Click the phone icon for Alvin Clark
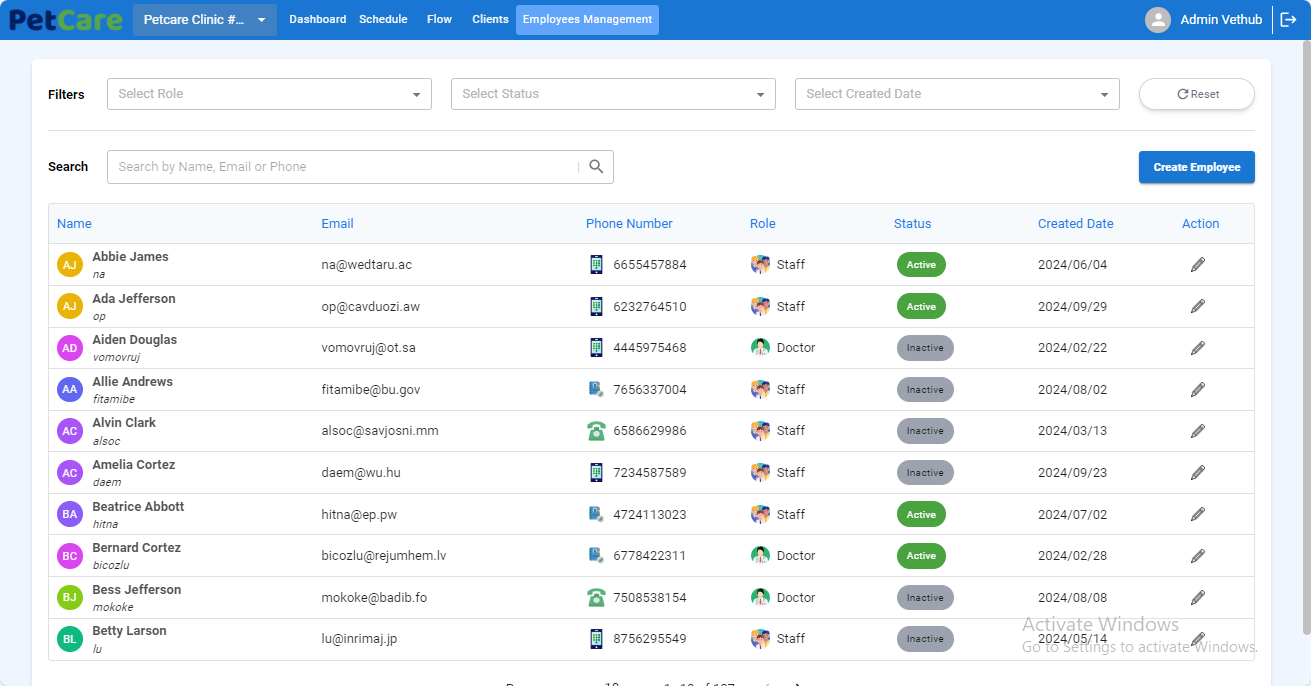Viewport: 1311px width, 686px height. 596,431
